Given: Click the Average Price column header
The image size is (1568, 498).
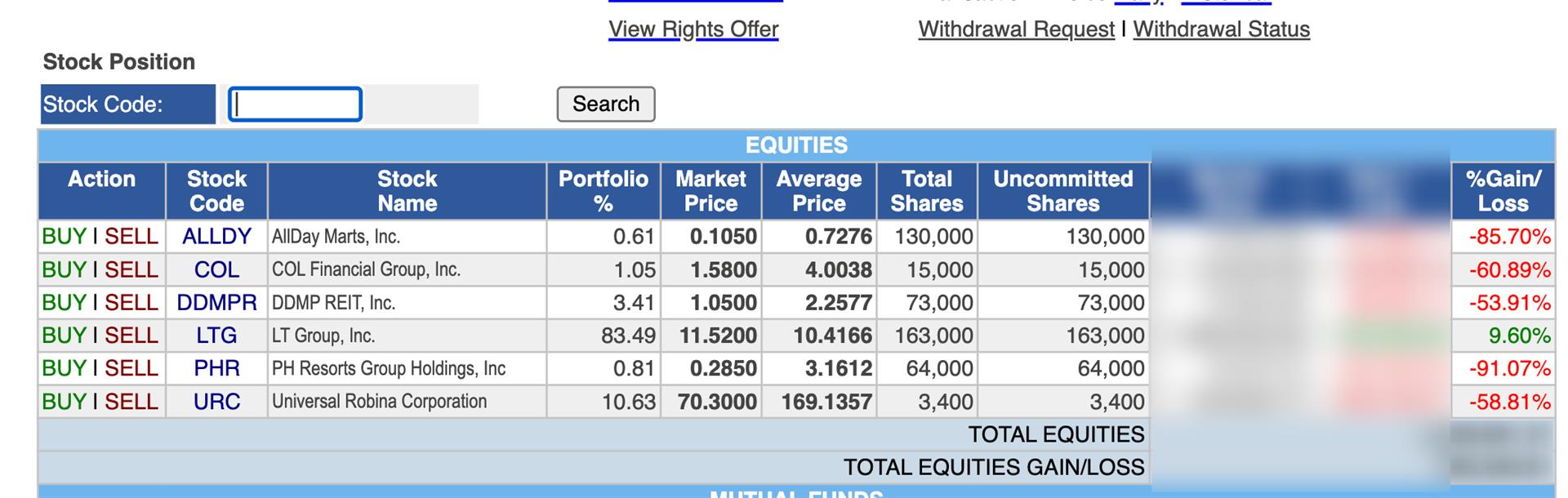Looking at the screenshot, I should [x=819, y=191].
